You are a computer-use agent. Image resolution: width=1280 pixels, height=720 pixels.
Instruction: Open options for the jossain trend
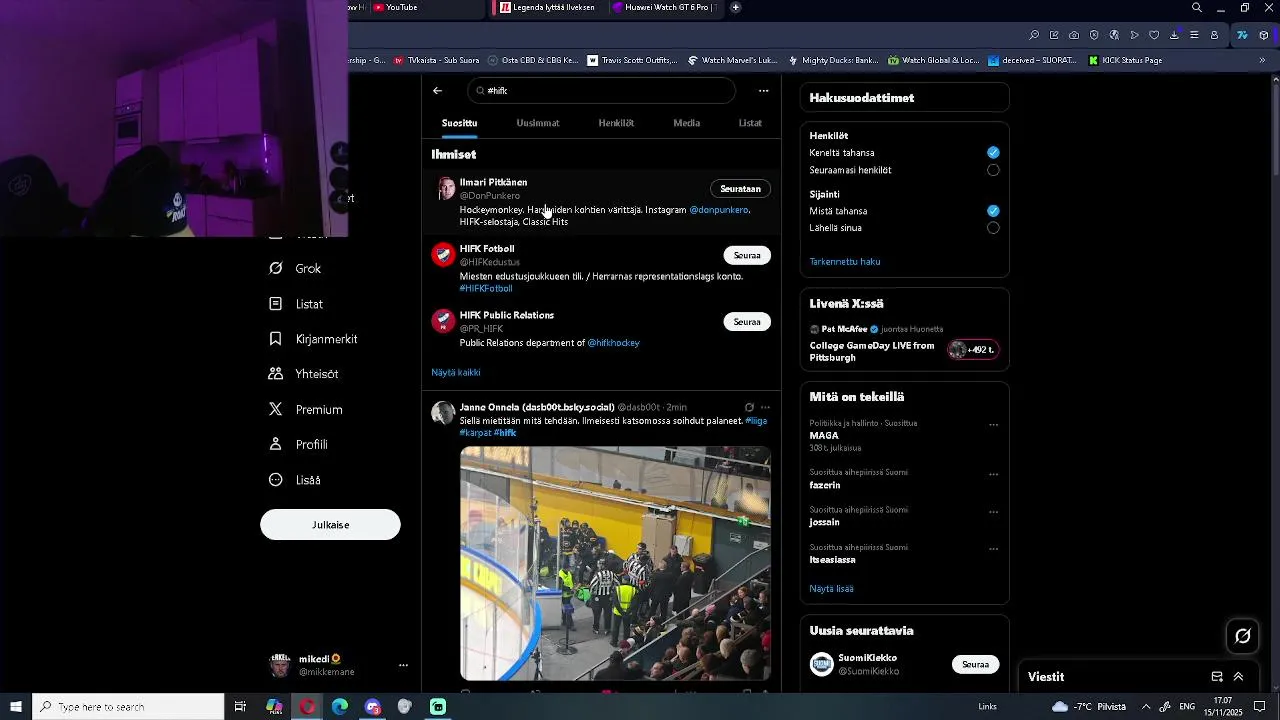[993, 512]
